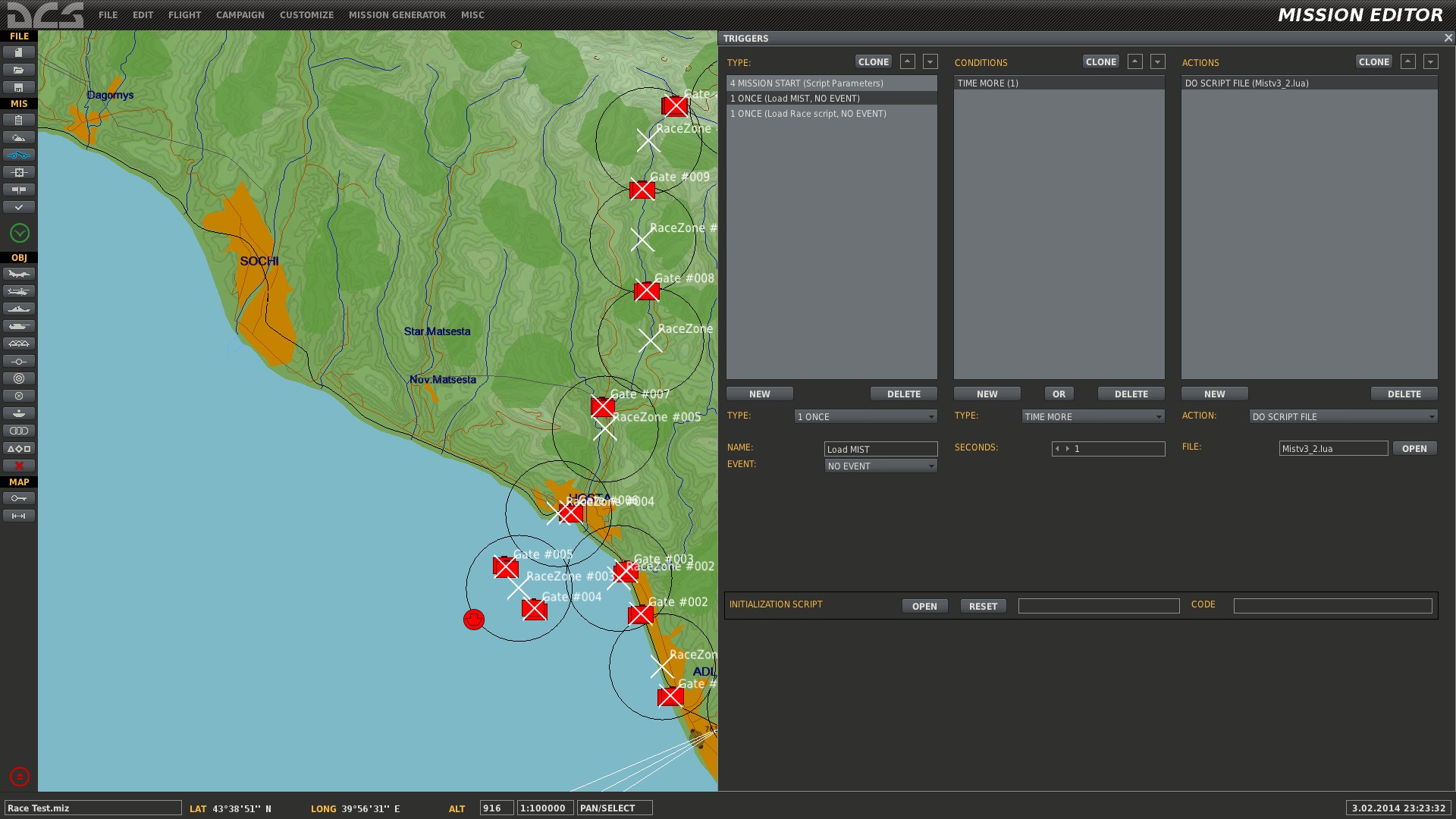This screenshot has height=819, width=1456.
Task: Delete the selected action
Action: point(1404,394)
